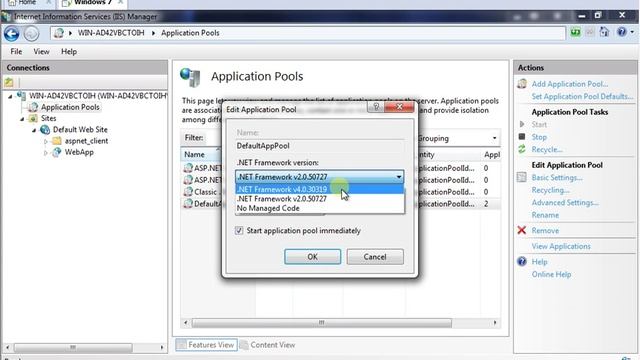Click the Recycle green arrows icon

click(522, 149)
